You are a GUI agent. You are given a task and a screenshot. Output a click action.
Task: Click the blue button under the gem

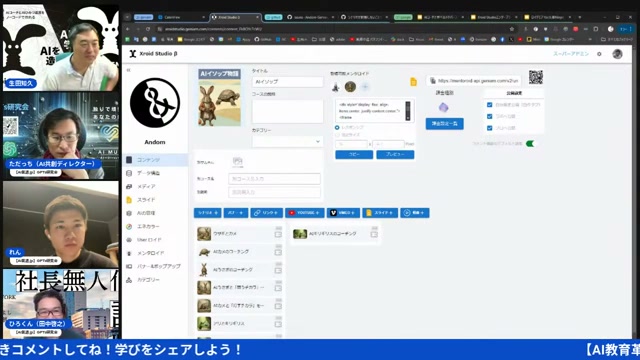[x=444, y=123]
